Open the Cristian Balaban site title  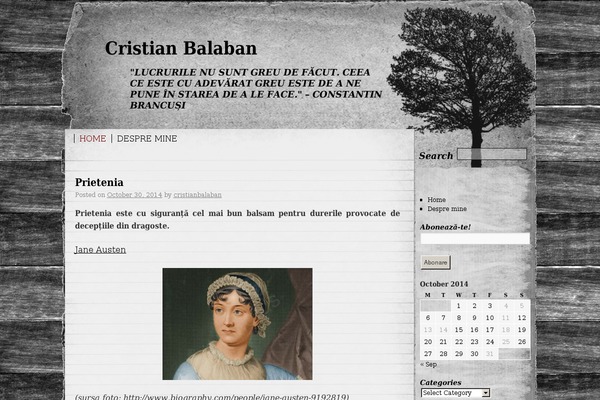click(181, 48)
